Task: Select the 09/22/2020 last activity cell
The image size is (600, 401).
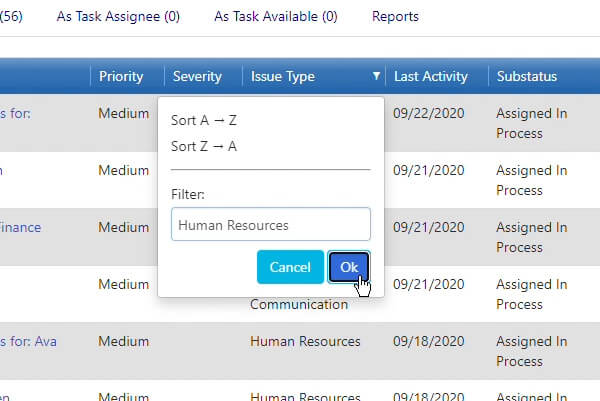Action: pos(429,113)
